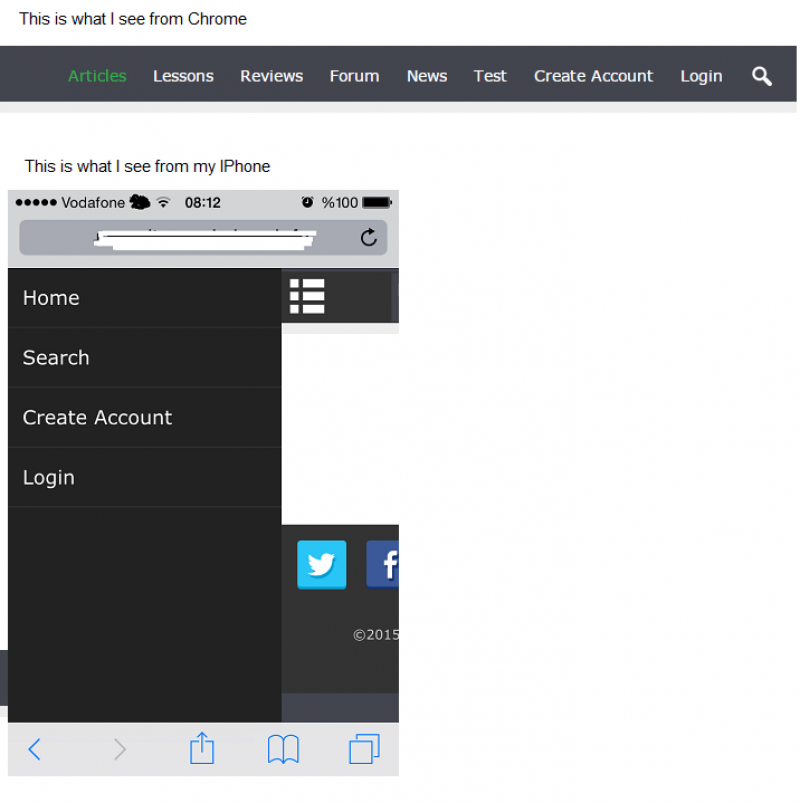Go to Lessons in the navbar
The width and height of the screenshot is (800, 803).
[183, 76]
